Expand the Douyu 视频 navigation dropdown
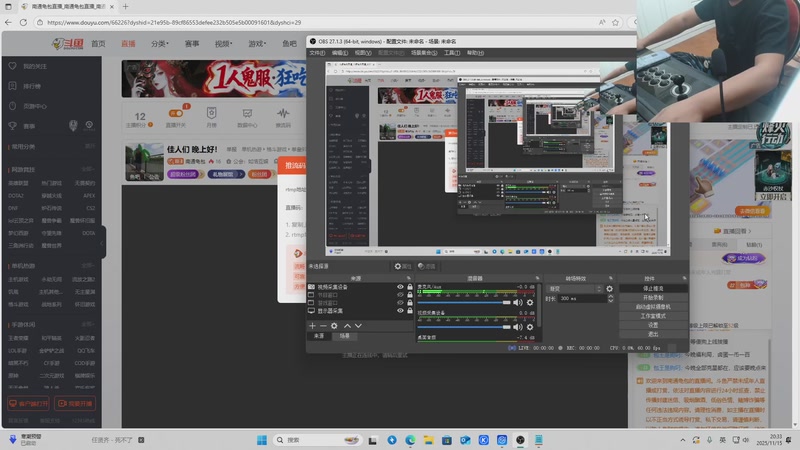This screenshot has width=800, height=450. (x=223, y=44)
